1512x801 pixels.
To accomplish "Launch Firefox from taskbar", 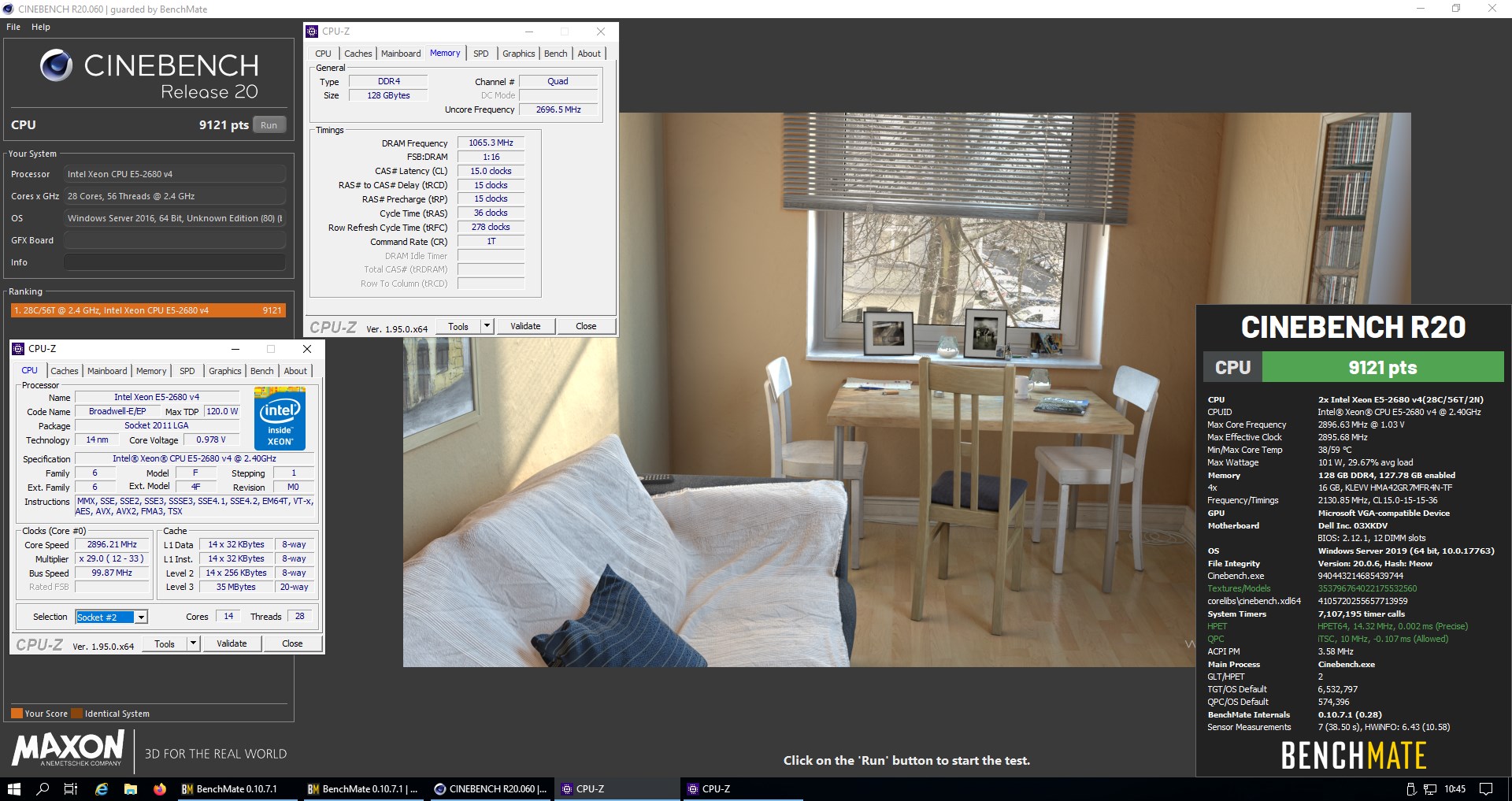I will pyautogui.click(x=160, y=788).
